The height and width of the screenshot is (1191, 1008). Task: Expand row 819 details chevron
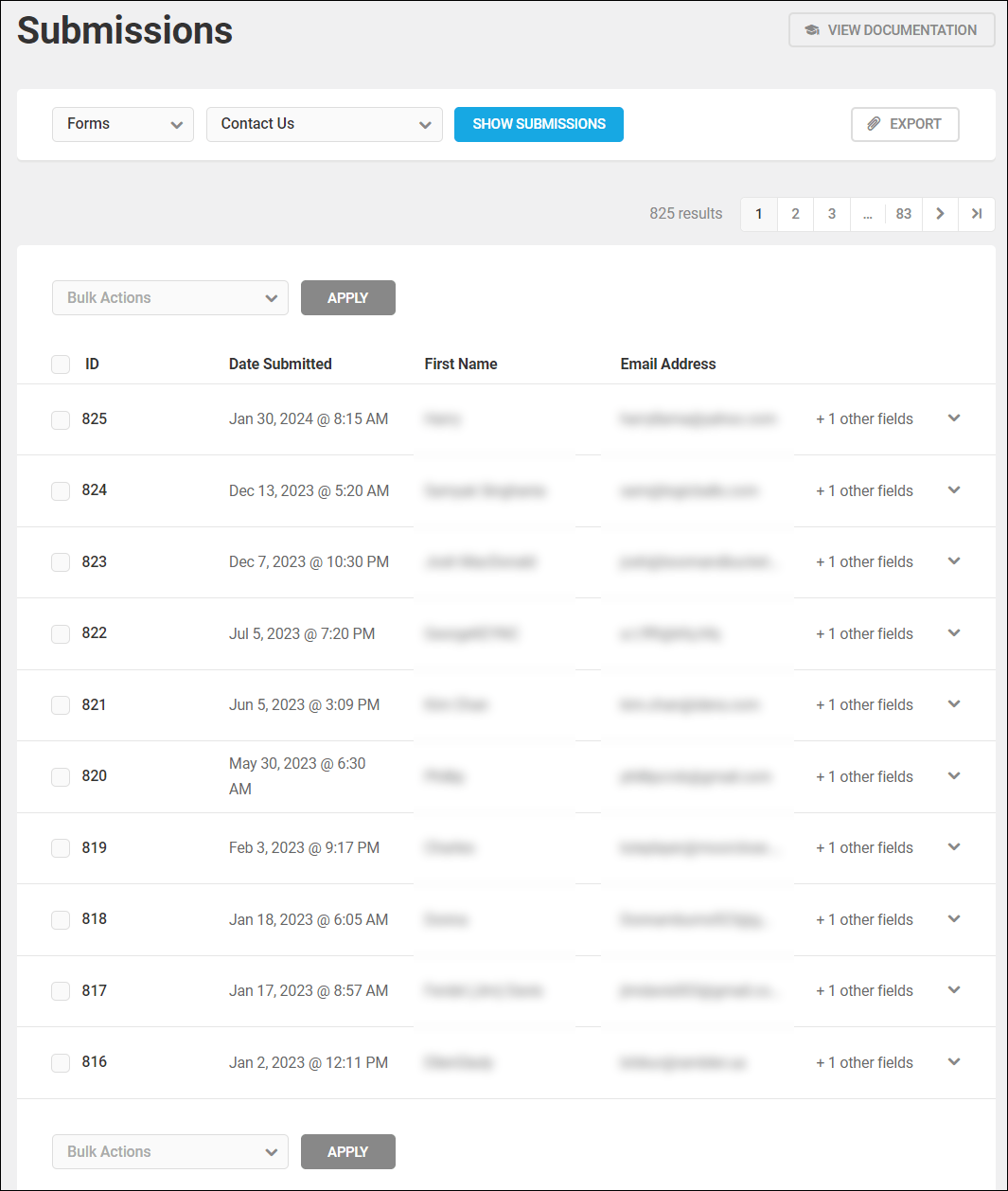coord(954,847)
